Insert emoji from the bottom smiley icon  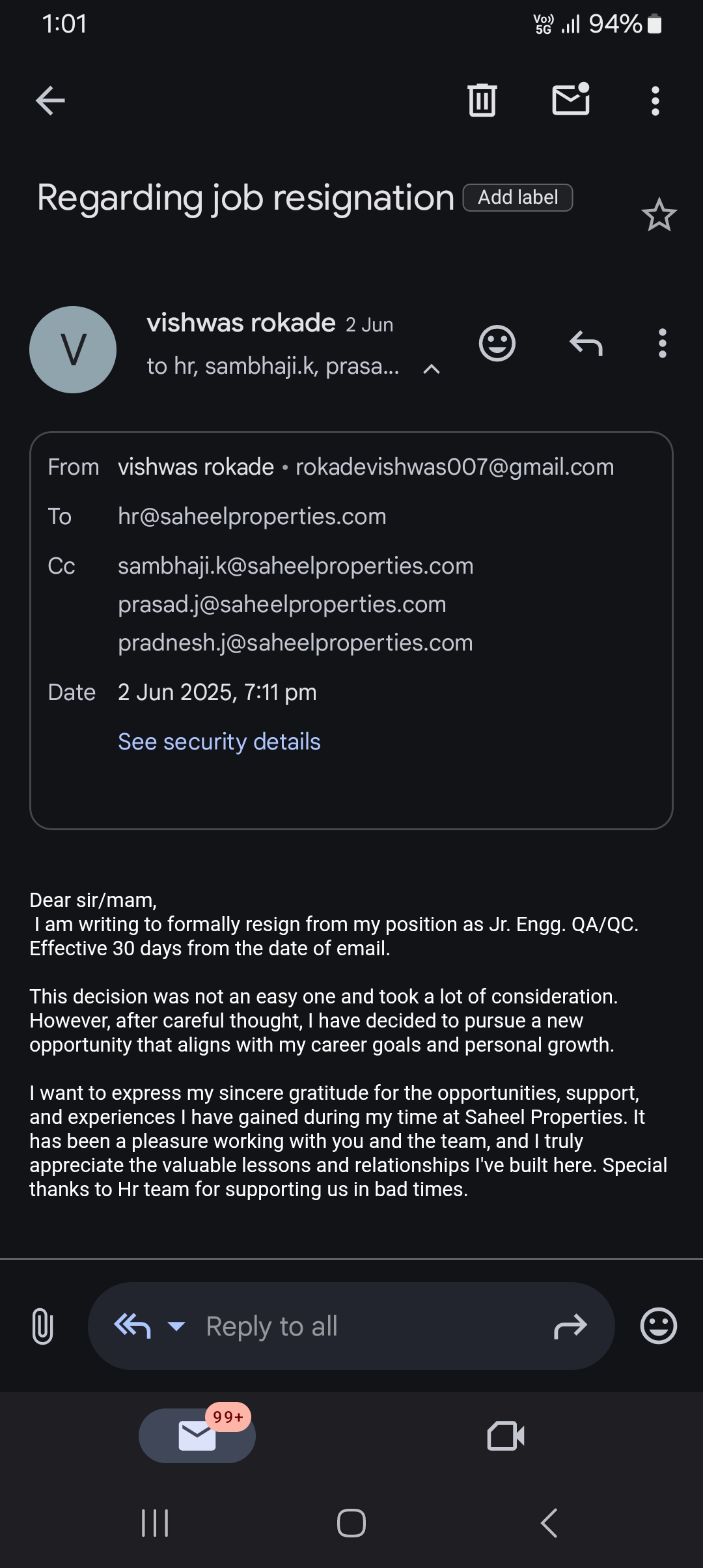[x=658, y=1326]
